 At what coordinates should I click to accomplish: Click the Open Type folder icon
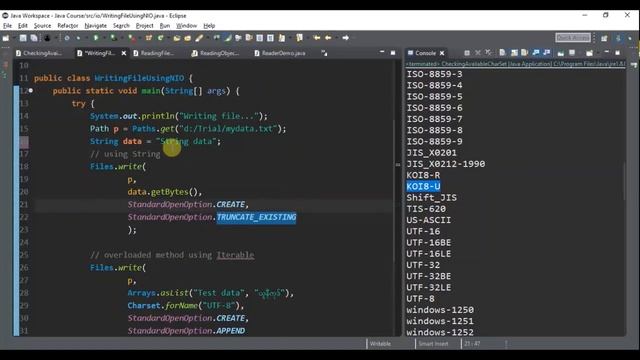tap(177, 38)
